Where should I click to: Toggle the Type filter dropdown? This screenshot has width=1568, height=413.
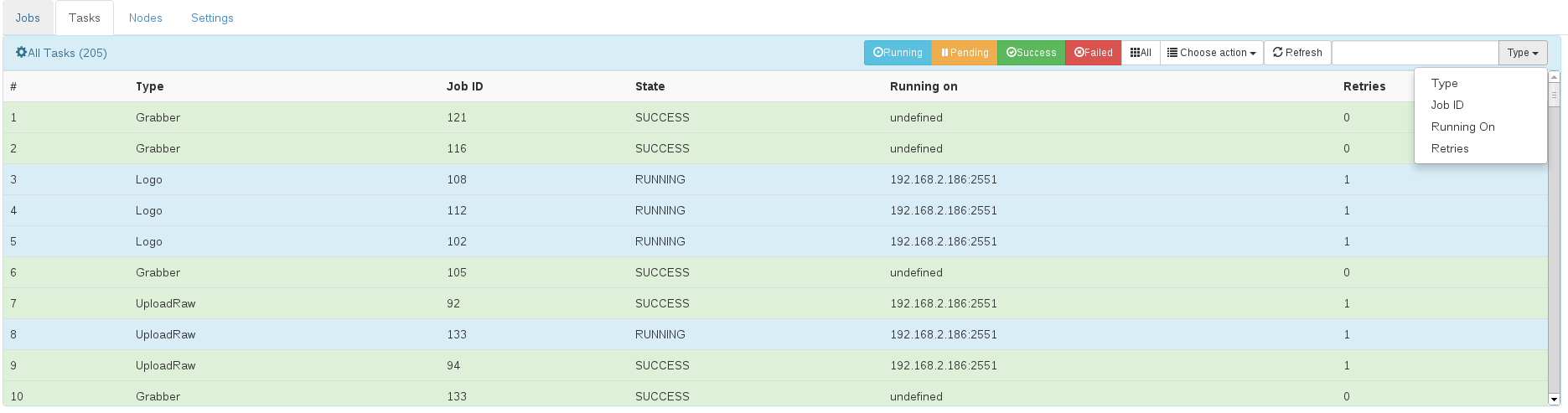coord(1523,53)
